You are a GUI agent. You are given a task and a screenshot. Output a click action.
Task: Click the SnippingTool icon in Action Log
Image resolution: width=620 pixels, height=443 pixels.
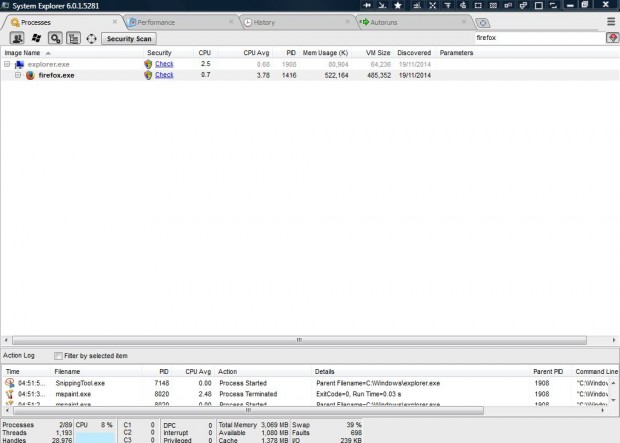tap(9, 382)
